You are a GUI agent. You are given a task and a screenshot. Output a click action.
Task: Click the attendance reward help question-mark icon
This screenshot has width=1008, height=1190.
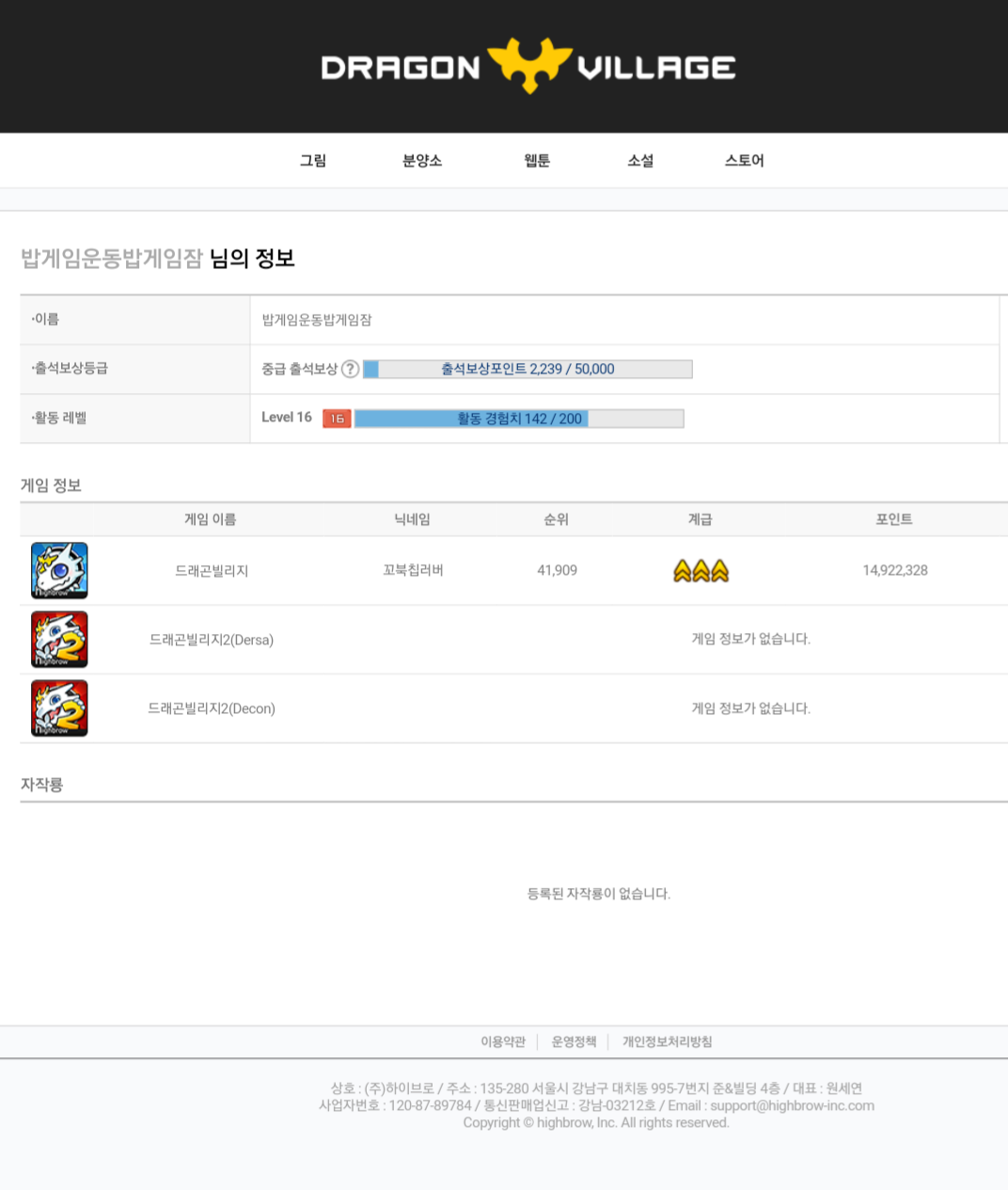[x=350, y=369]
